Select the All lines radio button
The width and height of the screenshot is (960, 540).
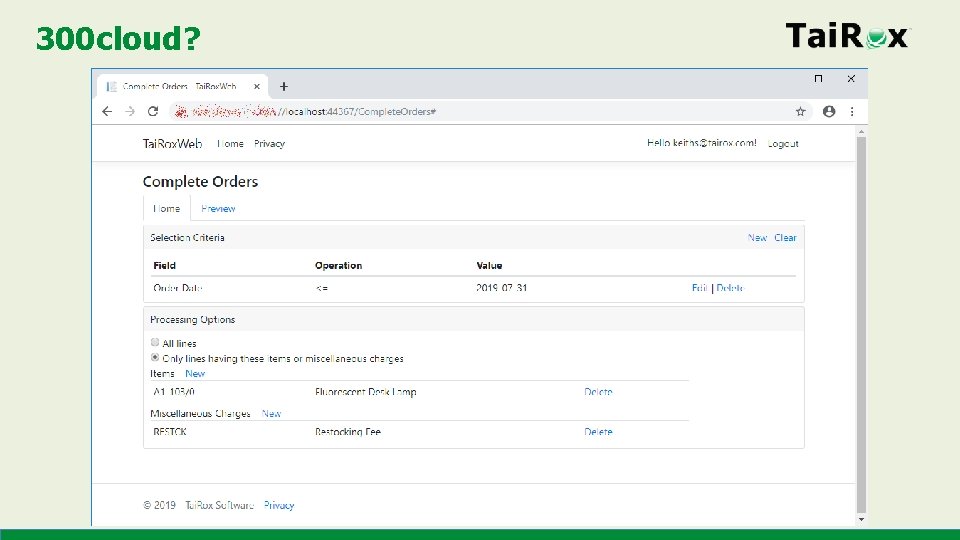point(155,342)
